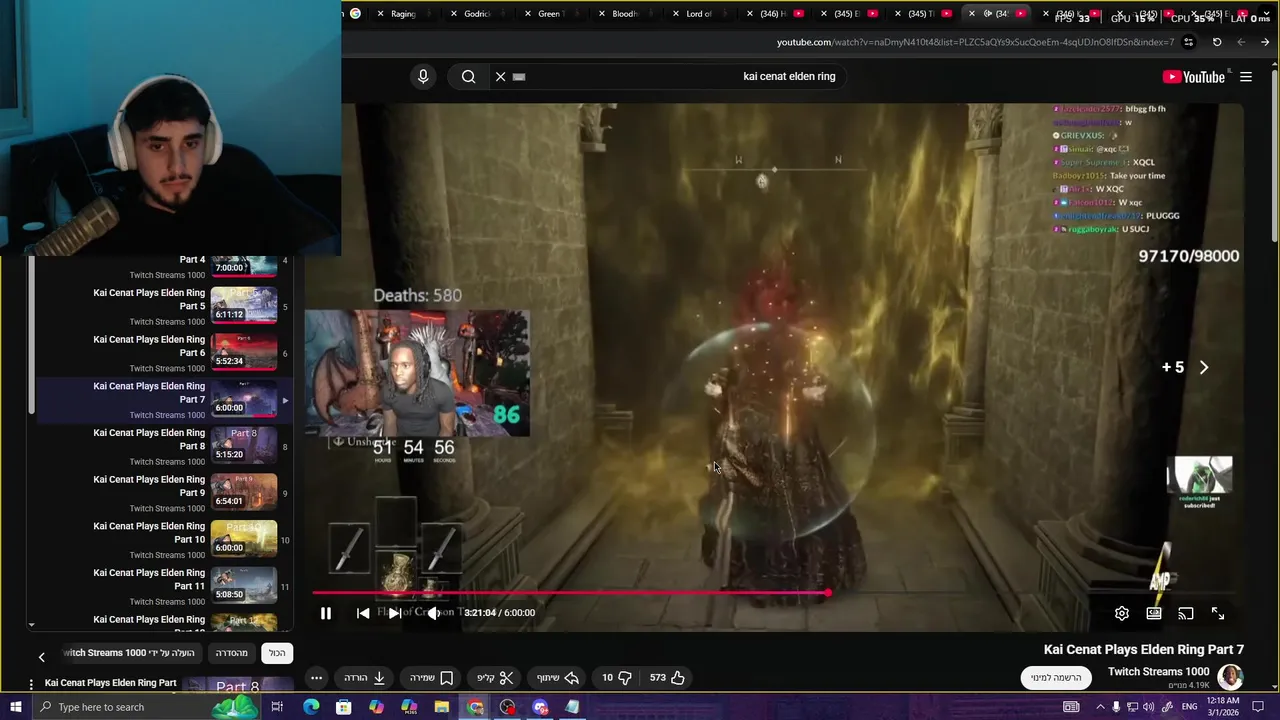Open the YouTube hamburger guide menu
The width and height of the screenshot is (1280, 720).
coord(1246,77)
